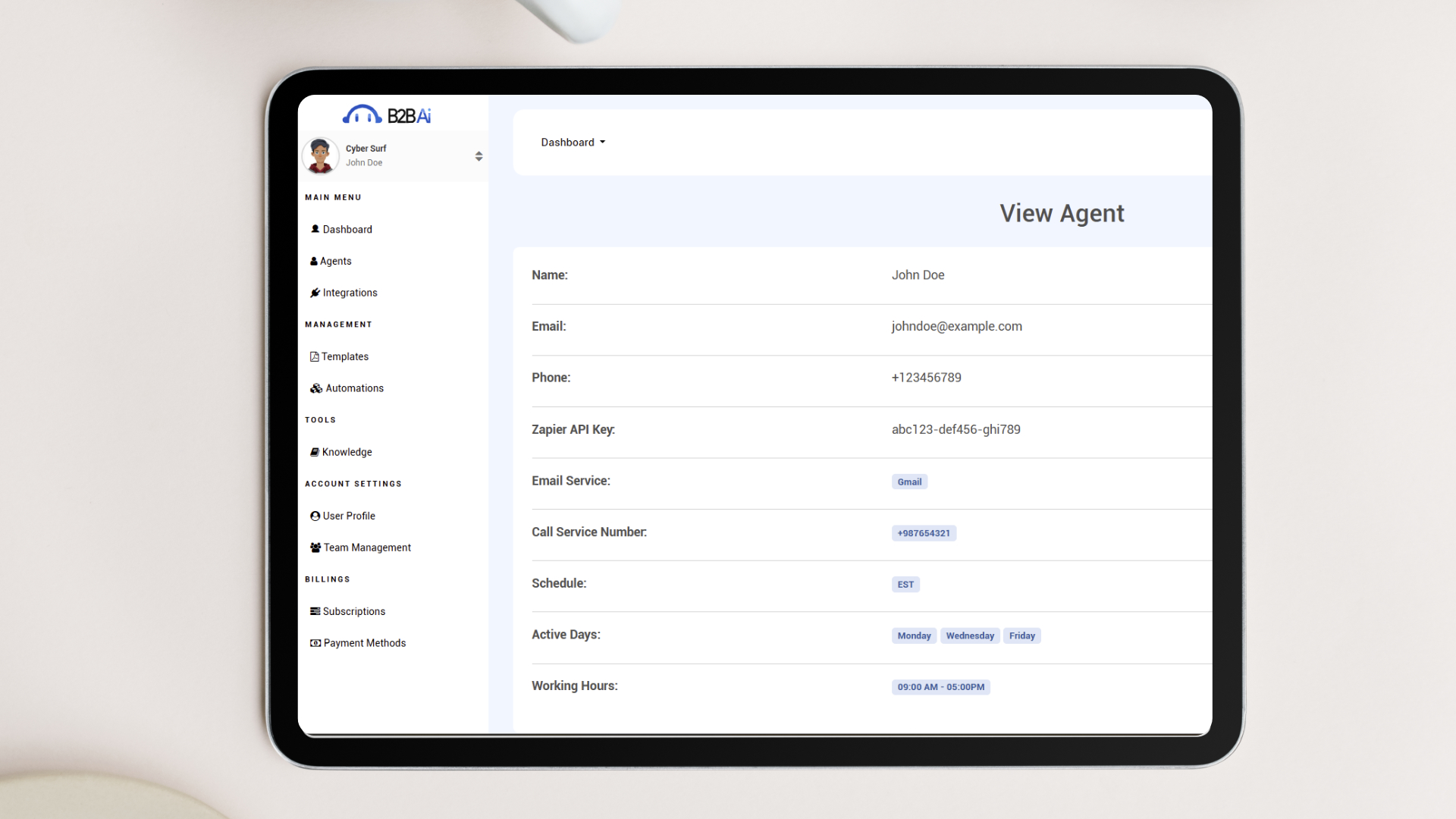Click the Dashboard person icon in sidebar
This screenshot has width=1456, height=819.
click(315, 229)
